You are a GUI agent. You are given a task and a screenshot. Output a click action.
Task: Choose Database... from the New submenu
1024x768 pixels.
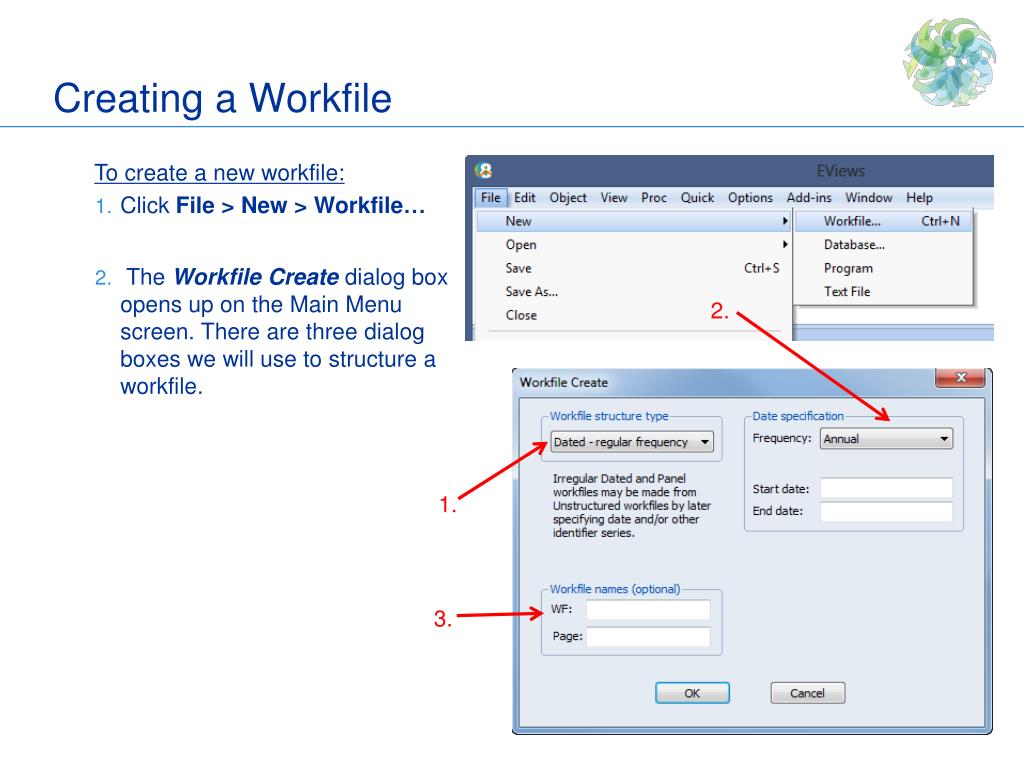pos(884,245)
